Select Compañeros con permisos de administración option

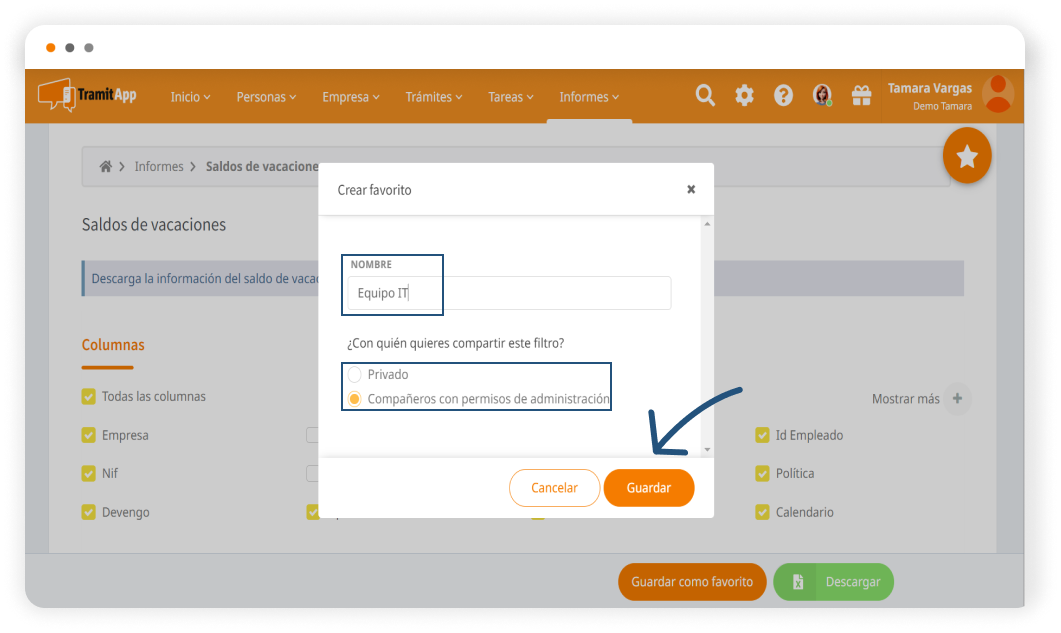coord(354,399)
